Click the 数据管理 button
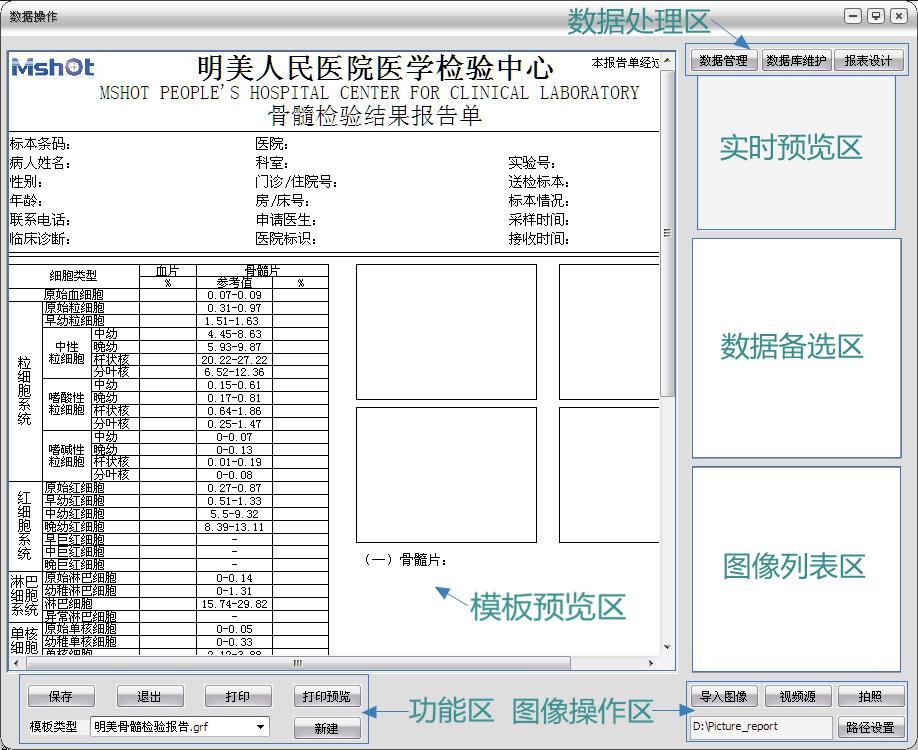The height and width of the screenshot is (750, 918). tap(723, 61)
